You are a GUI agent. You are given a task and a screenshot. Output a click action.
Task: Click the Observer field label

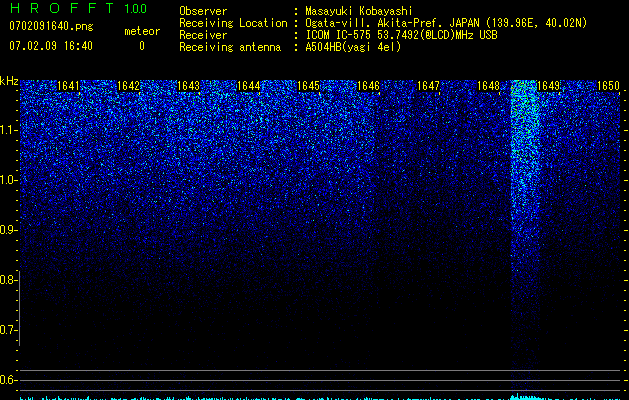tap(203, 11)
